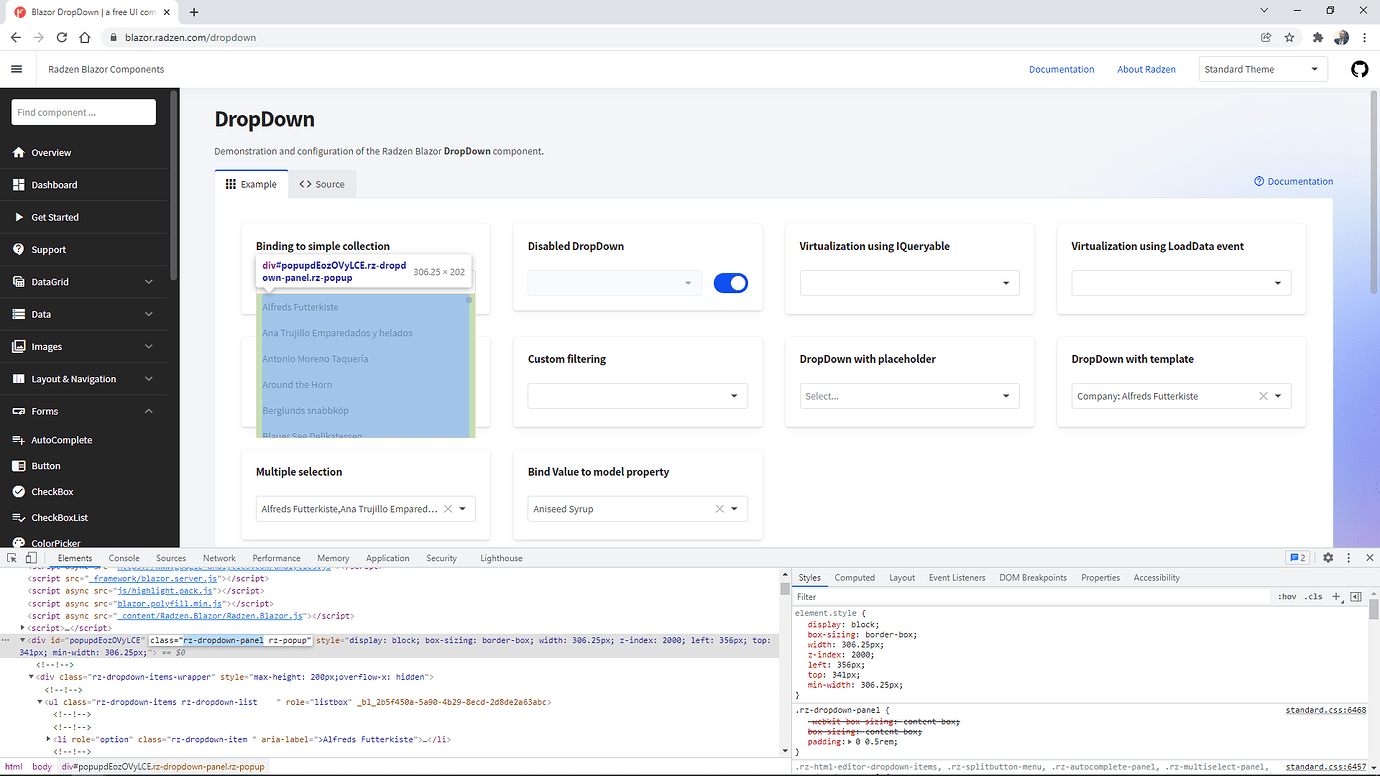
Task: Click the Documentation link in the header
Action: click(x=1060, y=69)
